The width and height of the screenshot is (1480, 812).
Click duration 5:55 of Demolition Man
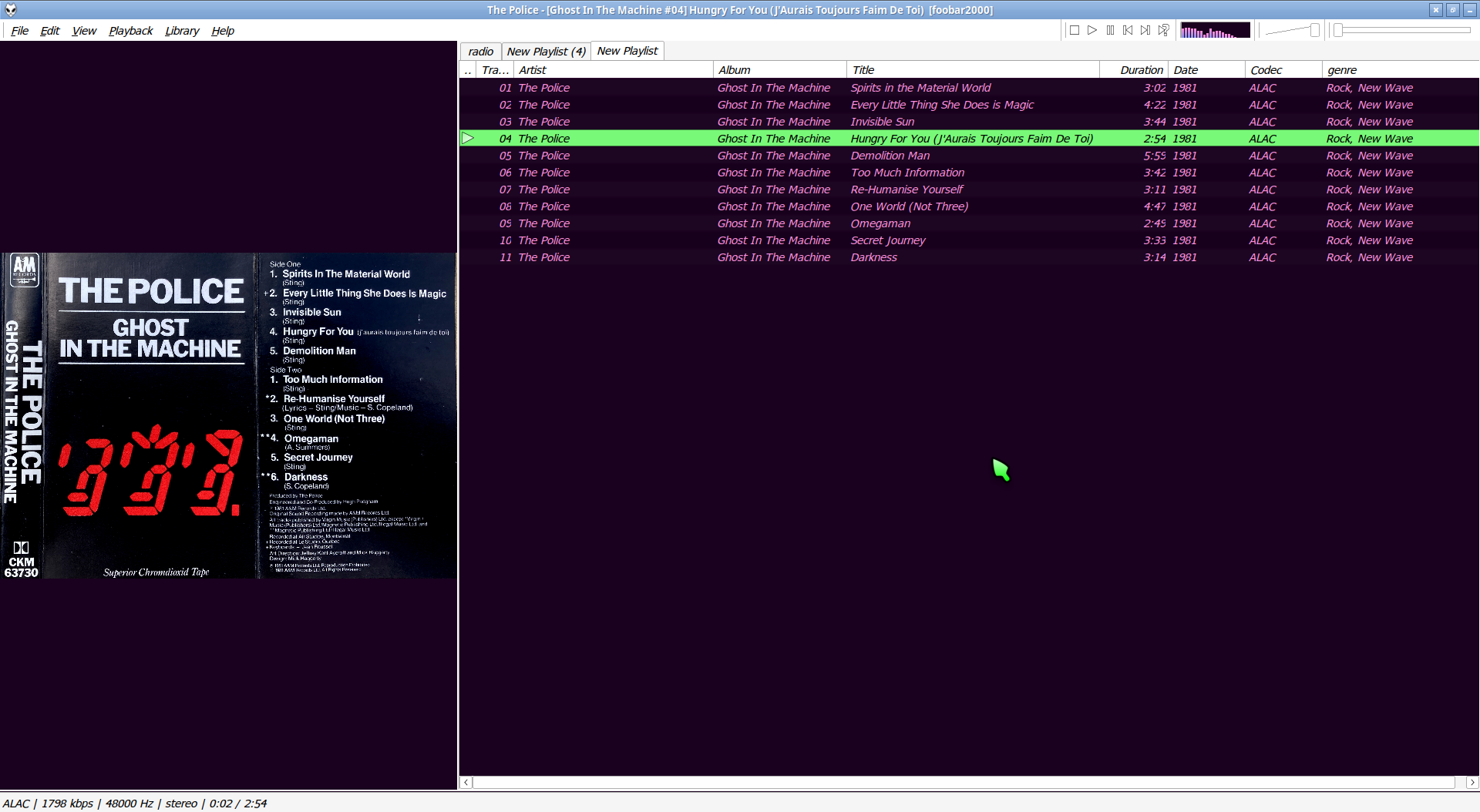[1154, 156]
